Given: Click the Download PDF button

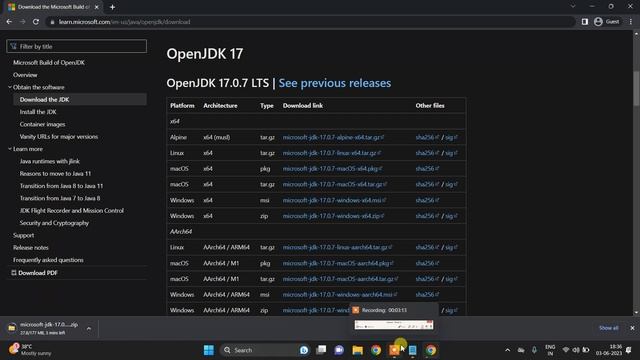Looking at the screenshot, I should coord(34,273).
